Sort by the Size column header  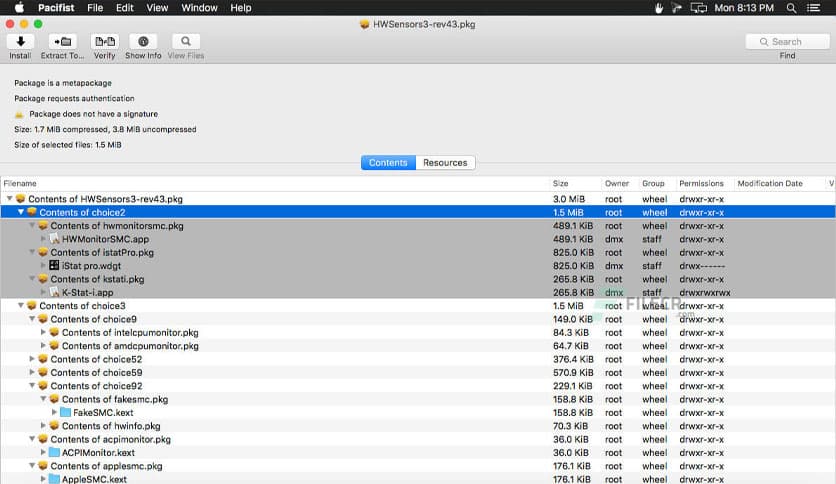pyautogui.click(x=575, y=183)
